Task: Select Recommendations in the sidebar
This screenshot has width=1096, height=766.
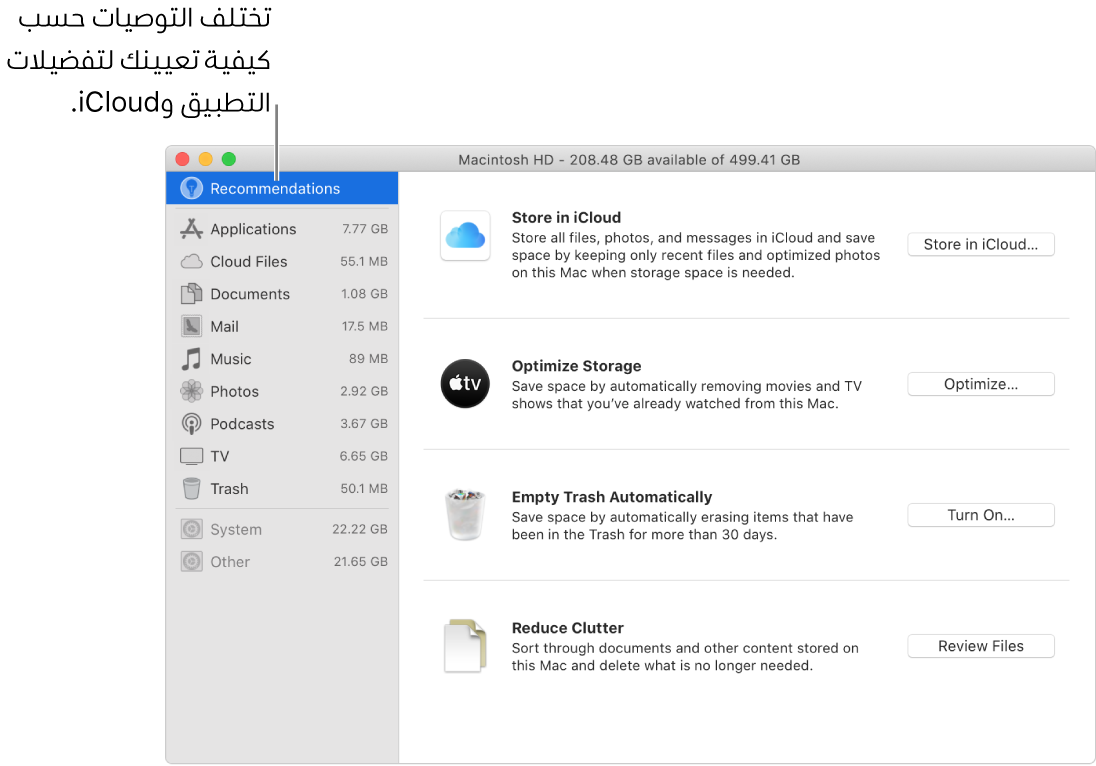Action: (282, 188)
